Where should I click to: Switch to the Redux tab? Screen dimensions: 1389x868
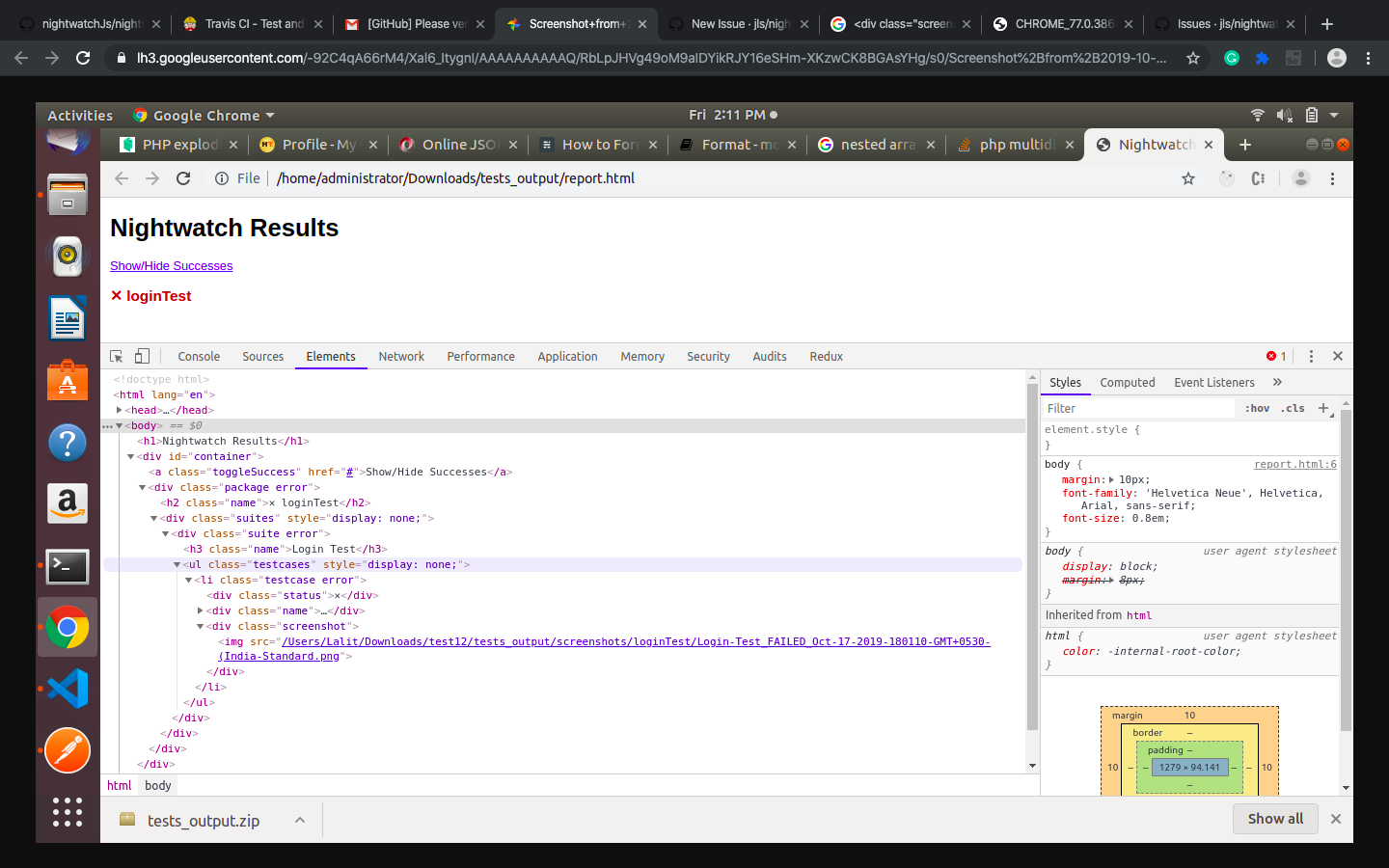point(827,356)
